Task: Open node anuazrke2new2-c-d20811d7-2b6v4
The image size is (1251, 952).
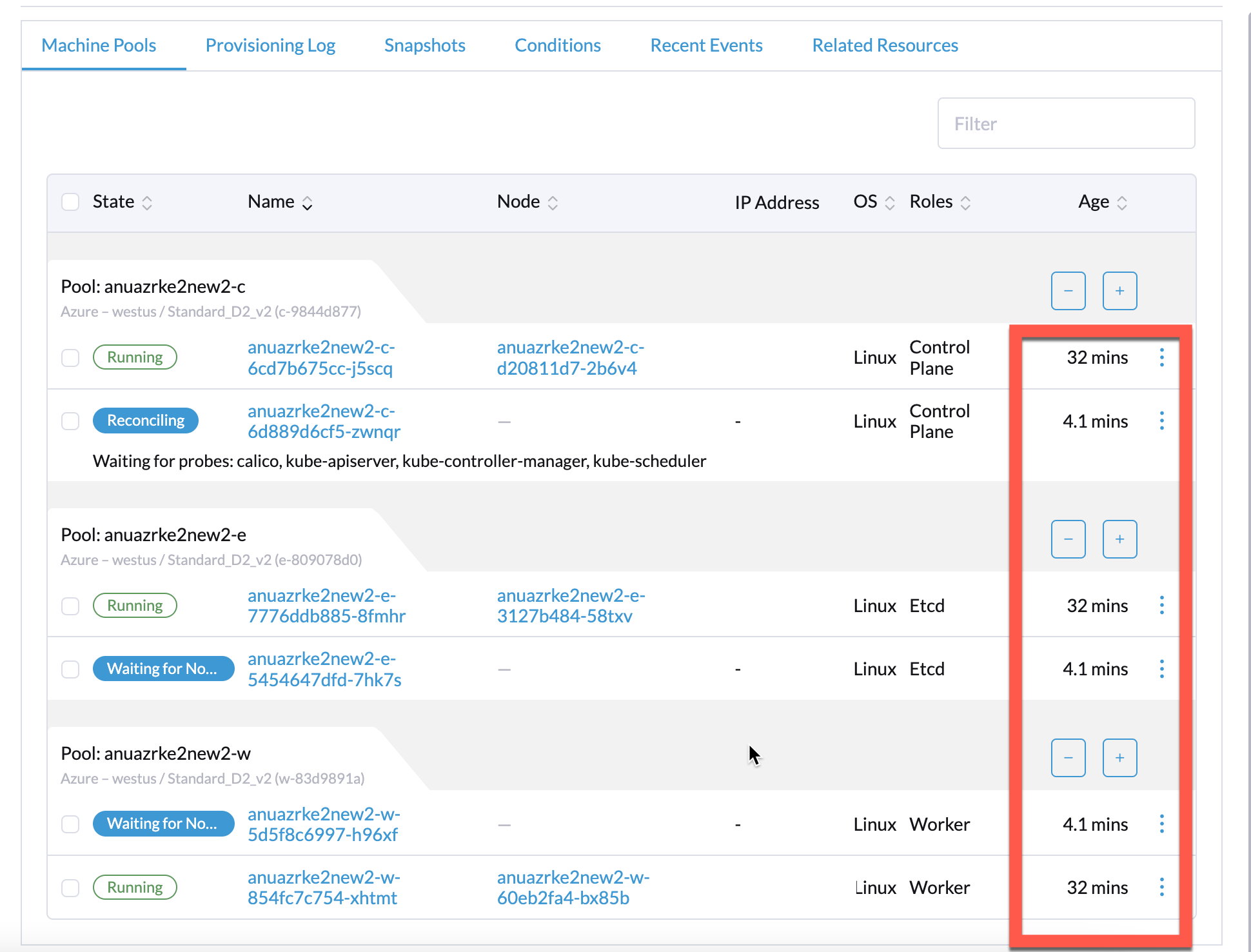Action: (x=570, y=358)
